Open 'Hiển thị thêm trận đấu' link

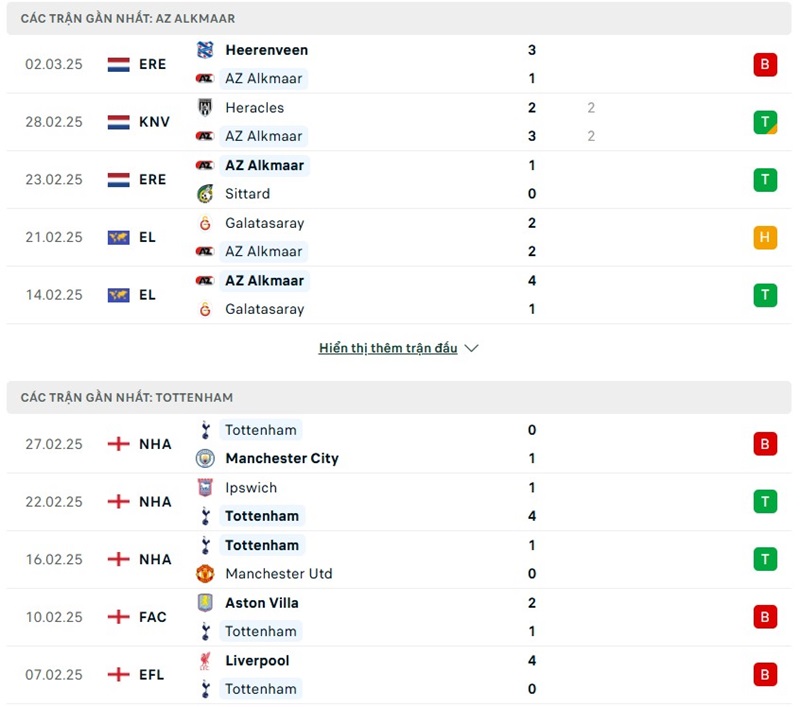tap(388, 349)
